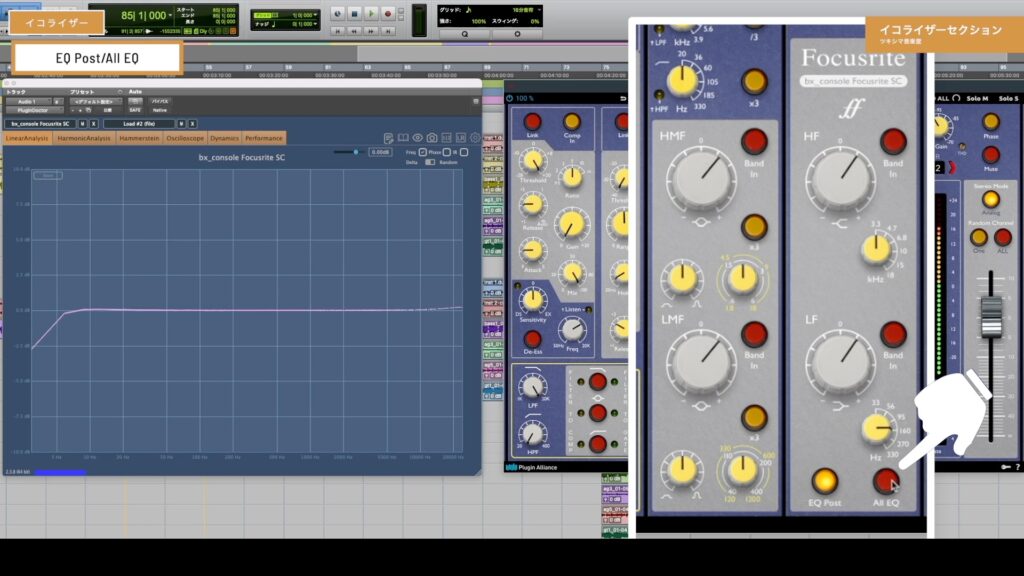Viewport: 1024px width, 576px height.
Task: Click the HMF gain knob
Action: [x=701, y=179]
